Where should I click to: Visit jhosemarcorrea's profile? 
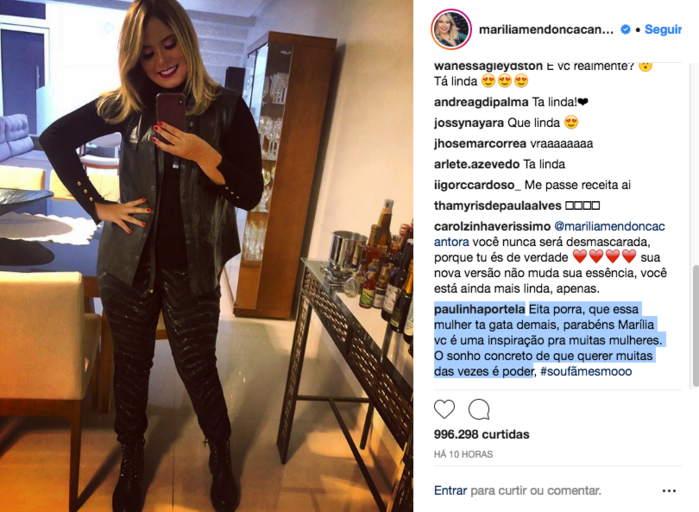click(480, 143)
